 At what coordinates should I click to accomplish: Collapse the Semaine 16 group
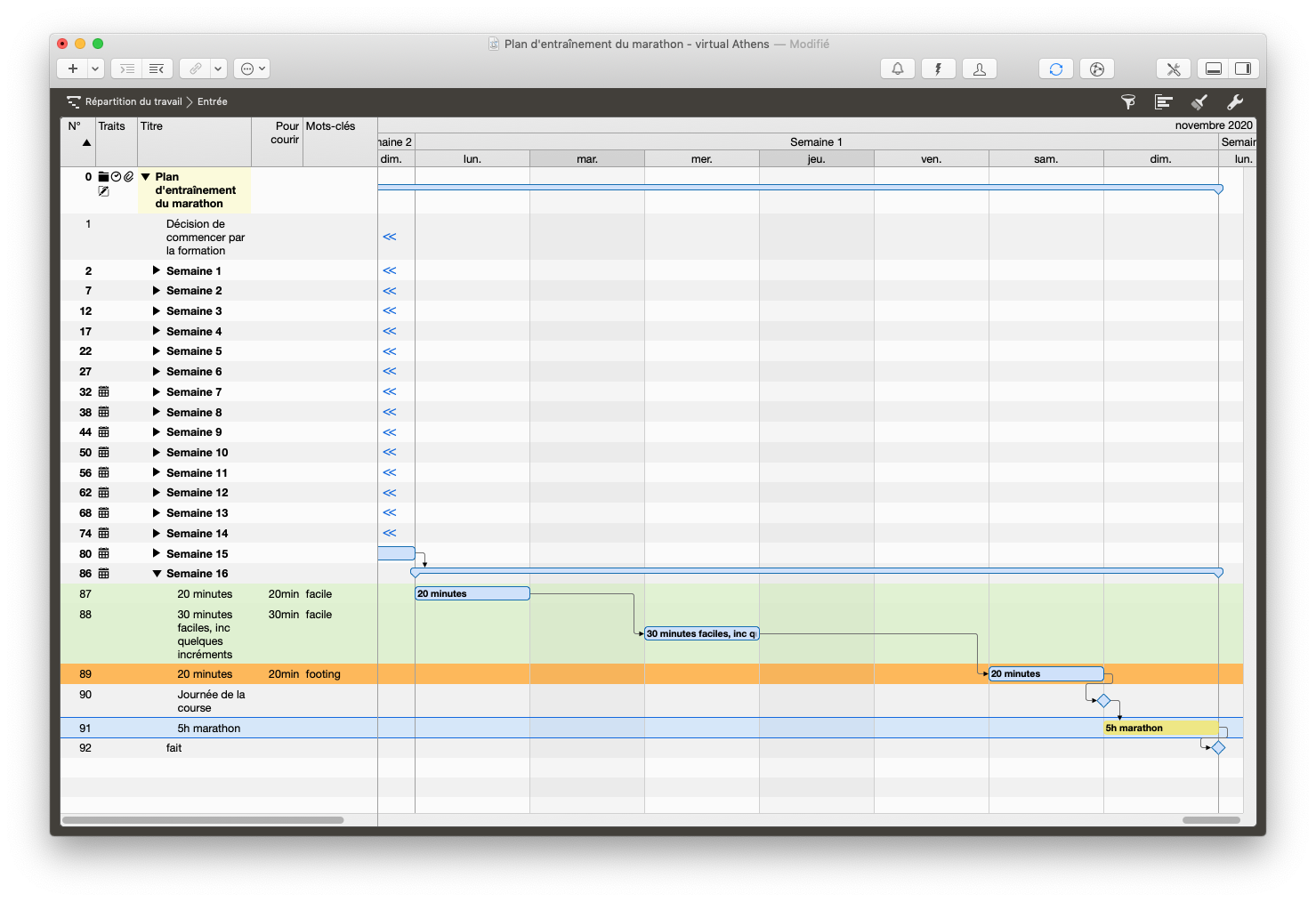[157, 573]
